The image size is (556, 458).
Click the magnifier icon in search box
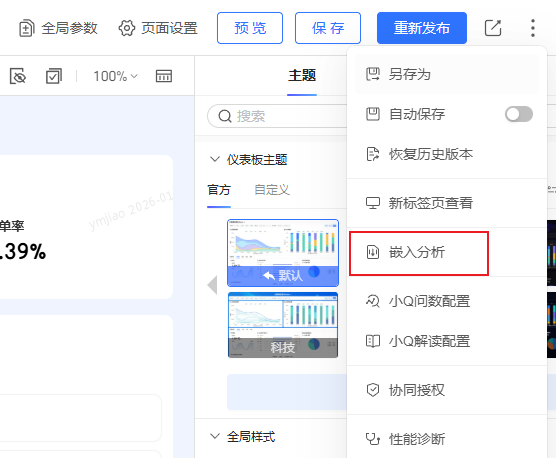point(225,116)
